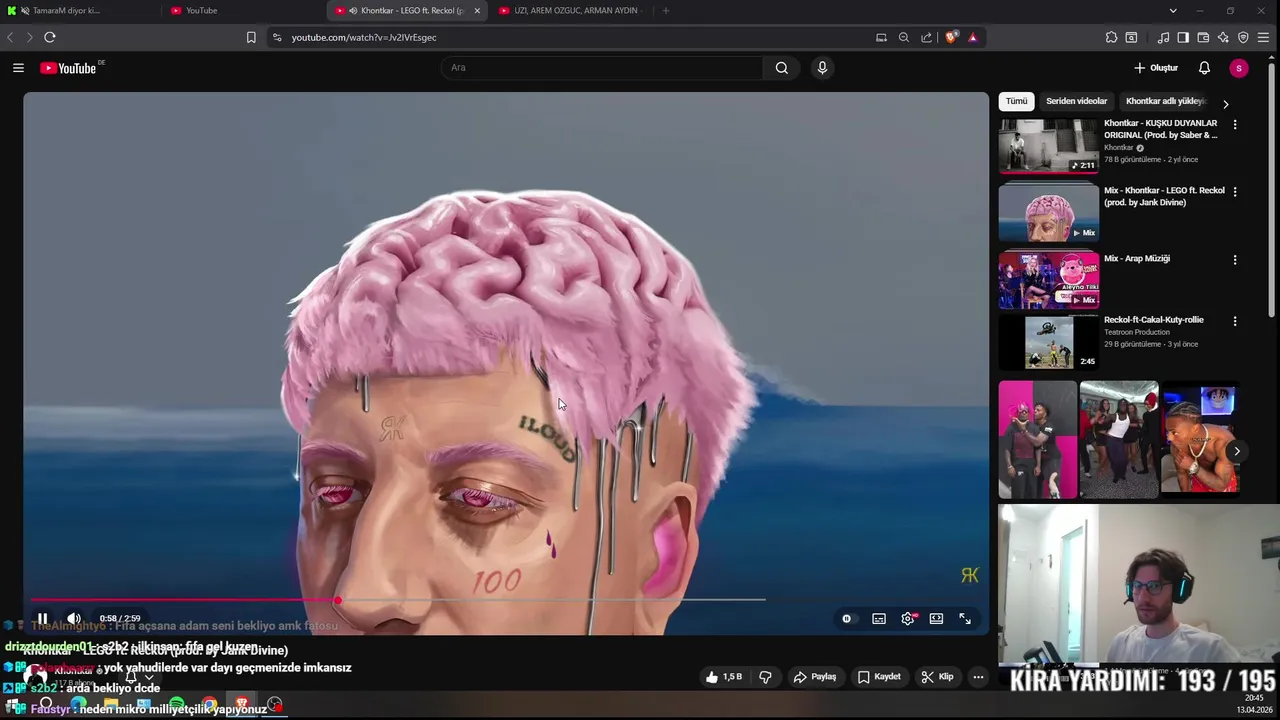Select the Tümü filter chip

(1016, 101)
